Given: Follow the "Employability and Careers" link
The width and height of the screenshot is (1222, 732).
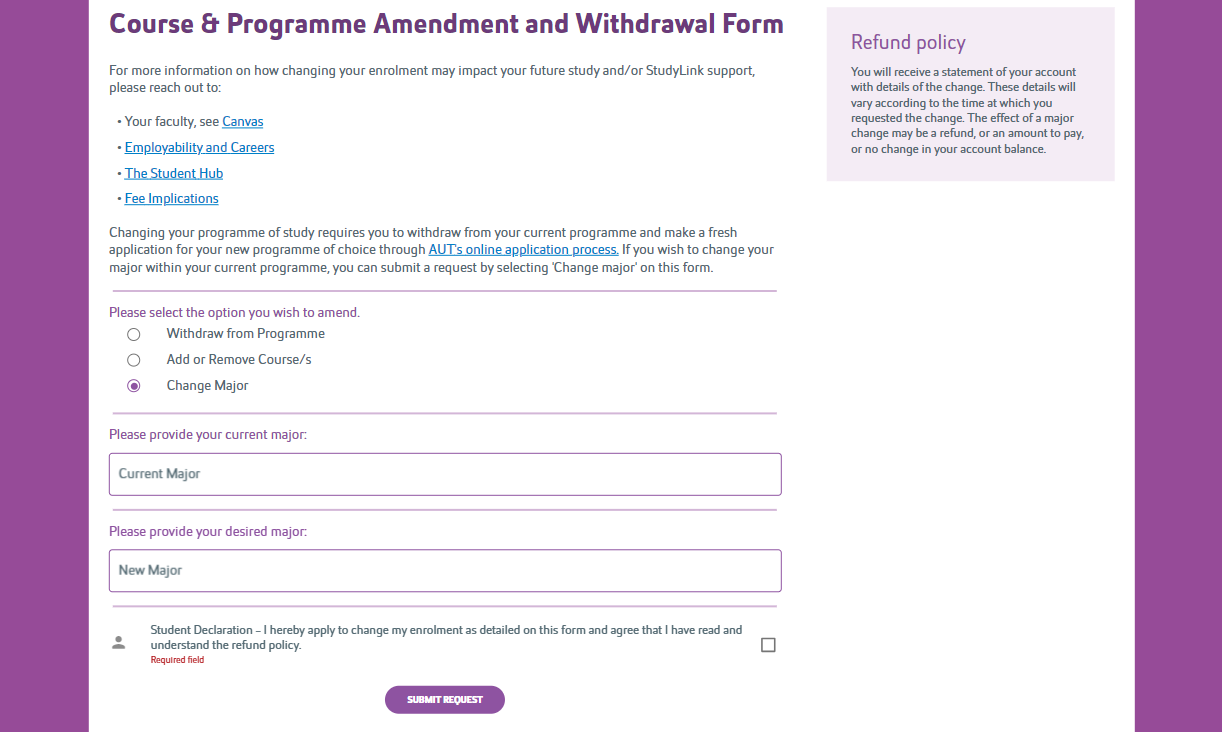Looking at the screenshot, I should tap(199, 147).
